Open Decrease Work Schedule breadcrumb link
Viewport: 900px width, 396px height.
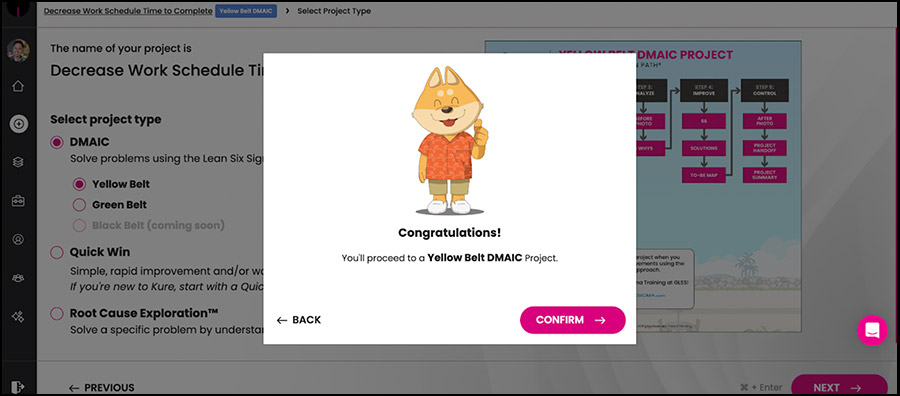(x=128, y=11)
